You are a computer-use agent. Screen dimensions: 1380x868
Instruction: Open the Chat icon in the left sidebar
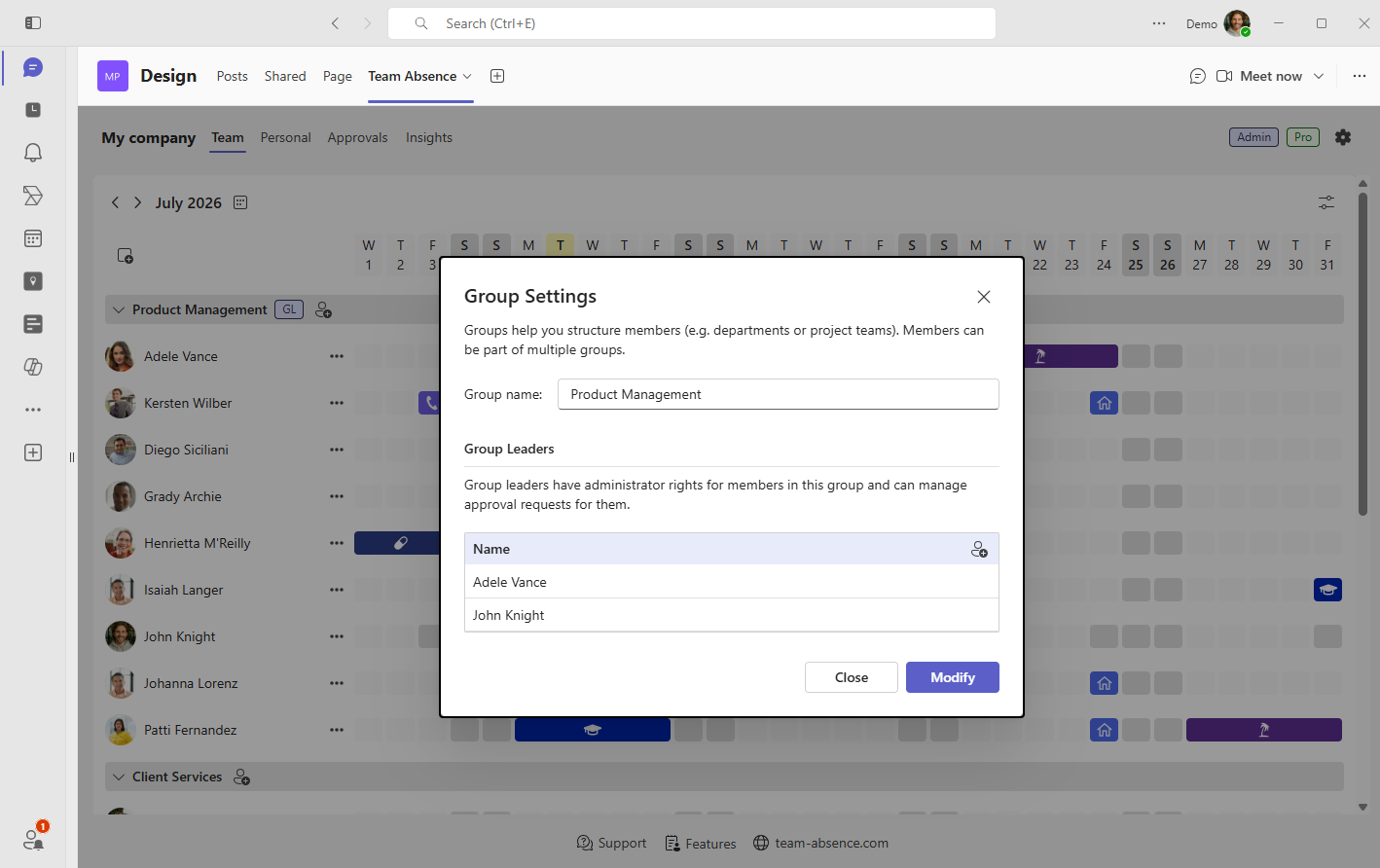point(33,67)
